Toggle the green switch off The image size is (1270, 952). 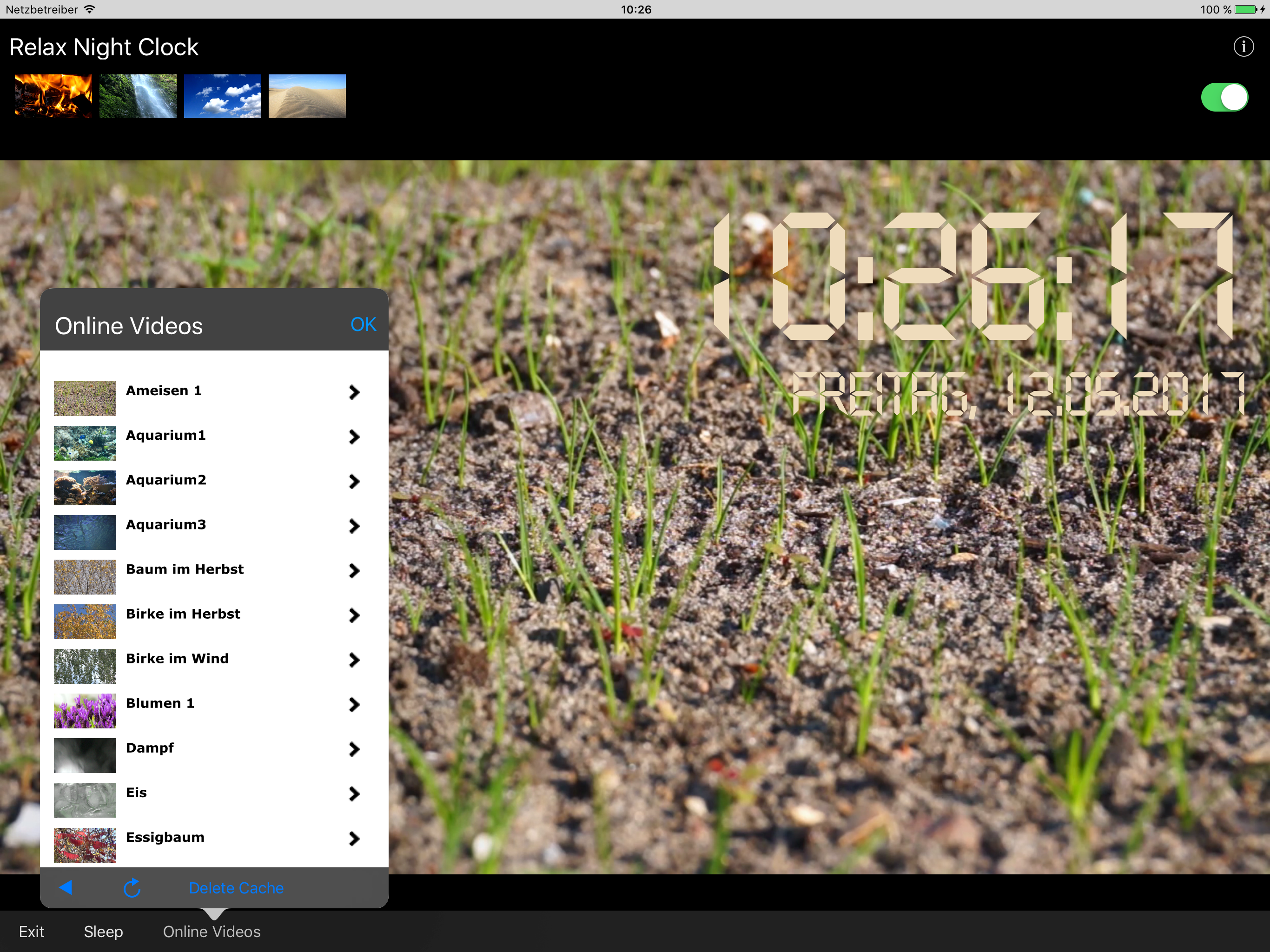[x=1224, y=97]
